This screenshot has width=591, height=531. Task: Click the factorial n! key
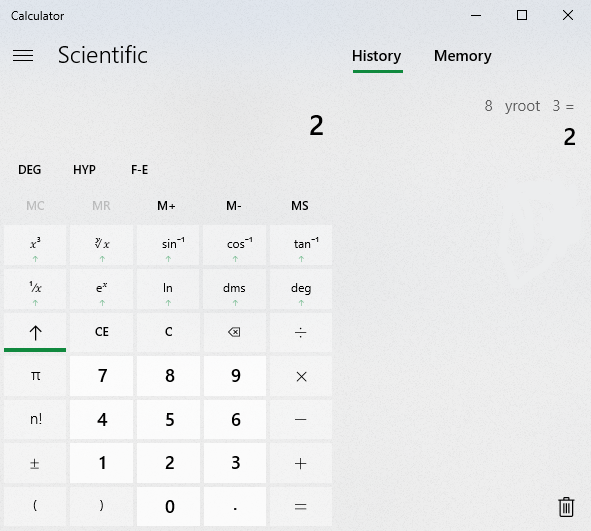tap(35, 419)
